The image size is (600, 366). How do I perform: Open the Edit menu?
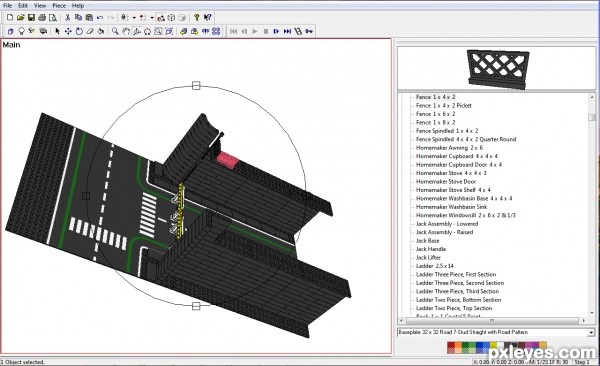pos(23,6)
